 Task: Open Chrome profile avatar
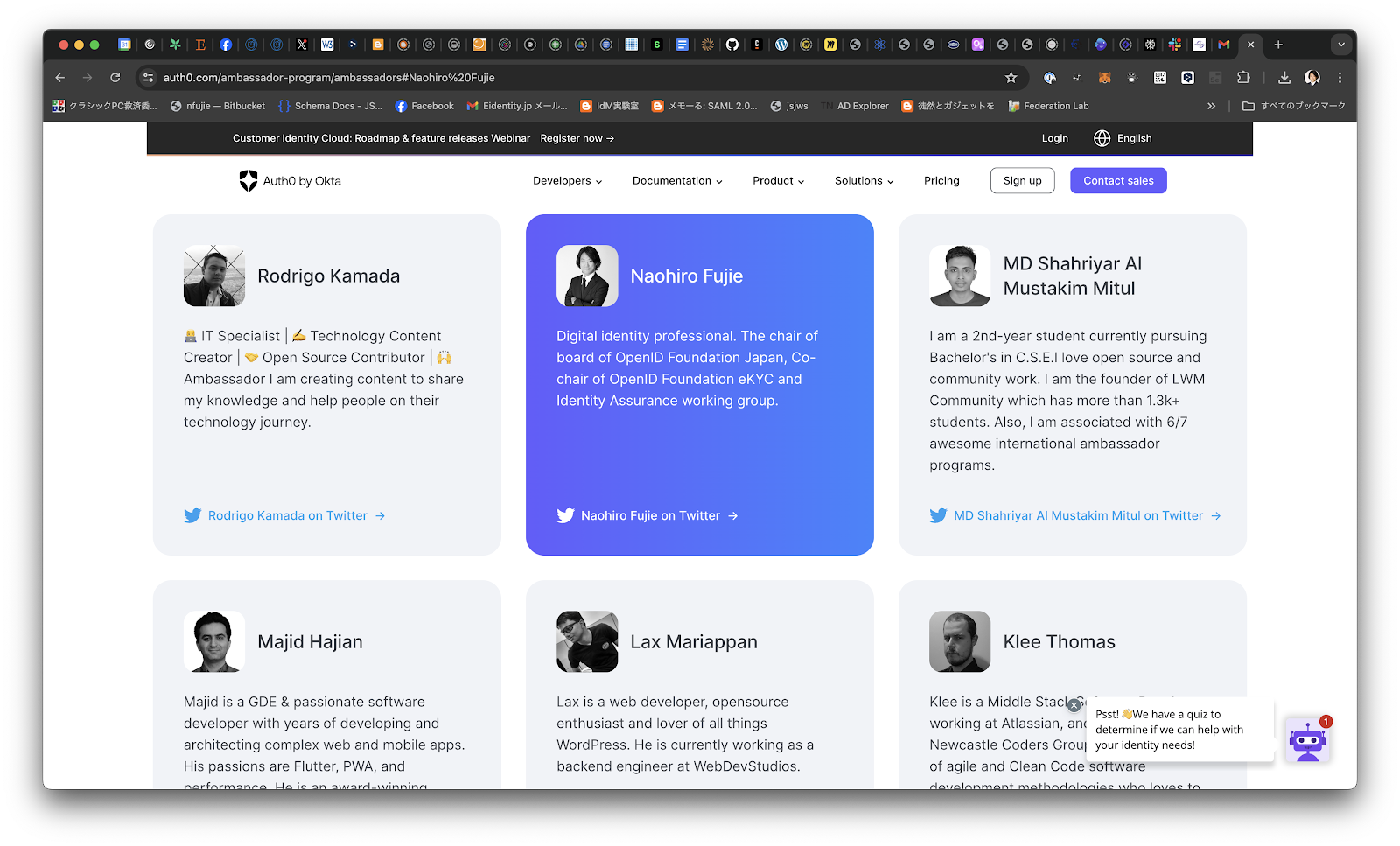(x=1312, y=78)
